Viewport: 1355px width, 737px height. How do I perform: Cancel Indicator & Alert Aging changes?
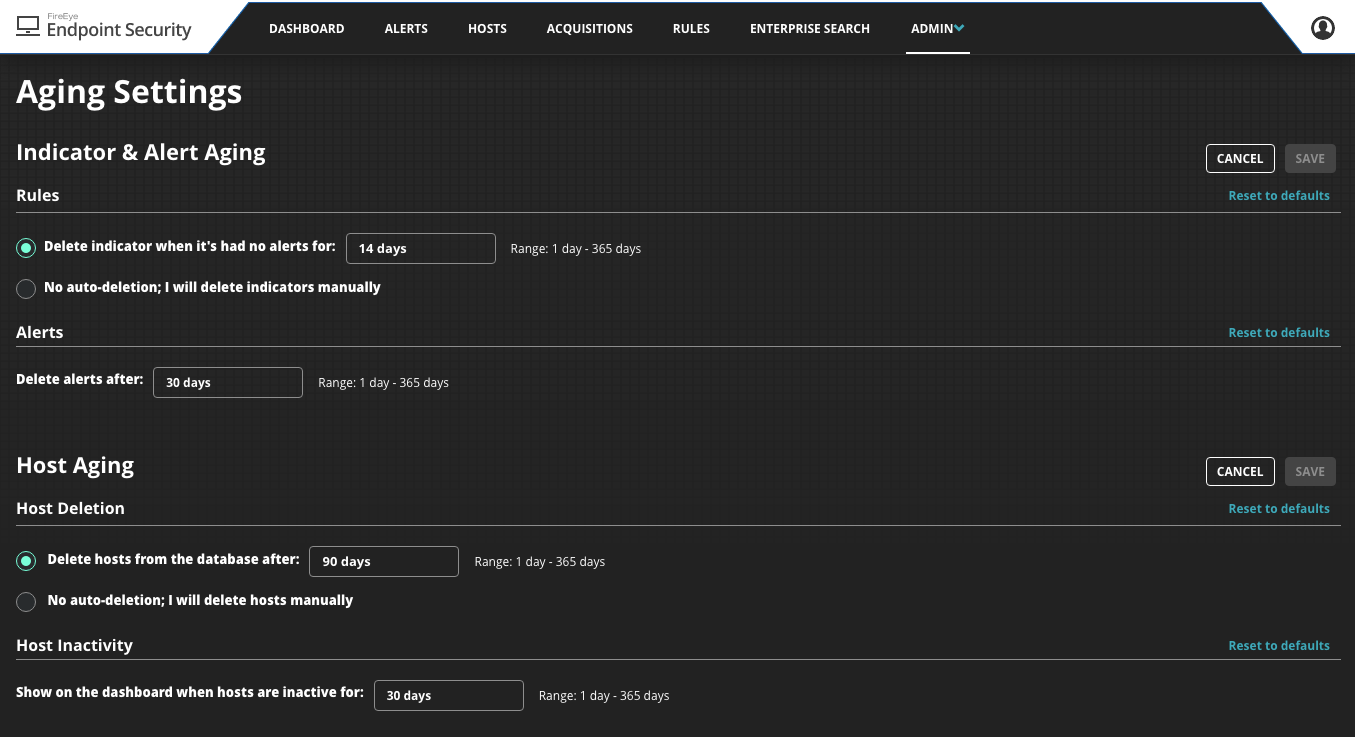coord(1240,158)
